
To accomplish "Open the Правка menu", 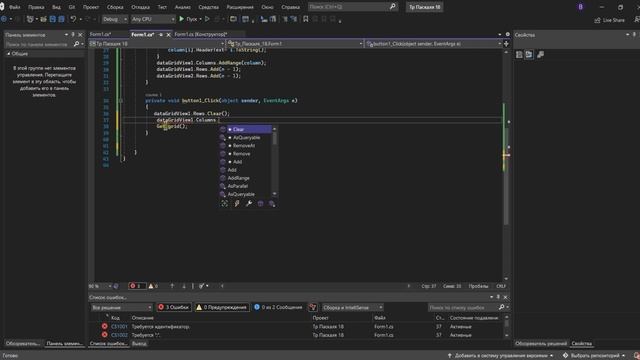I will click(36, 7).
